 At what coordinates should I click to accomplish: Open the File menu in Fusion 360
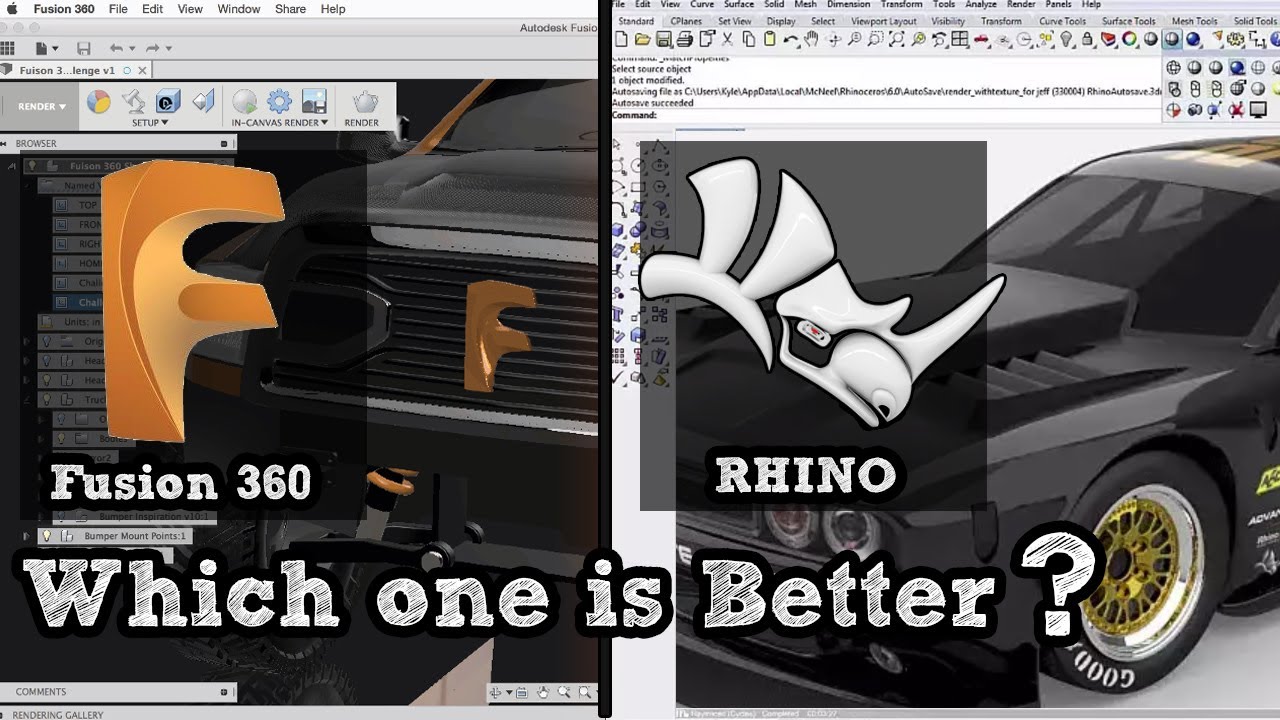point(118,9)
